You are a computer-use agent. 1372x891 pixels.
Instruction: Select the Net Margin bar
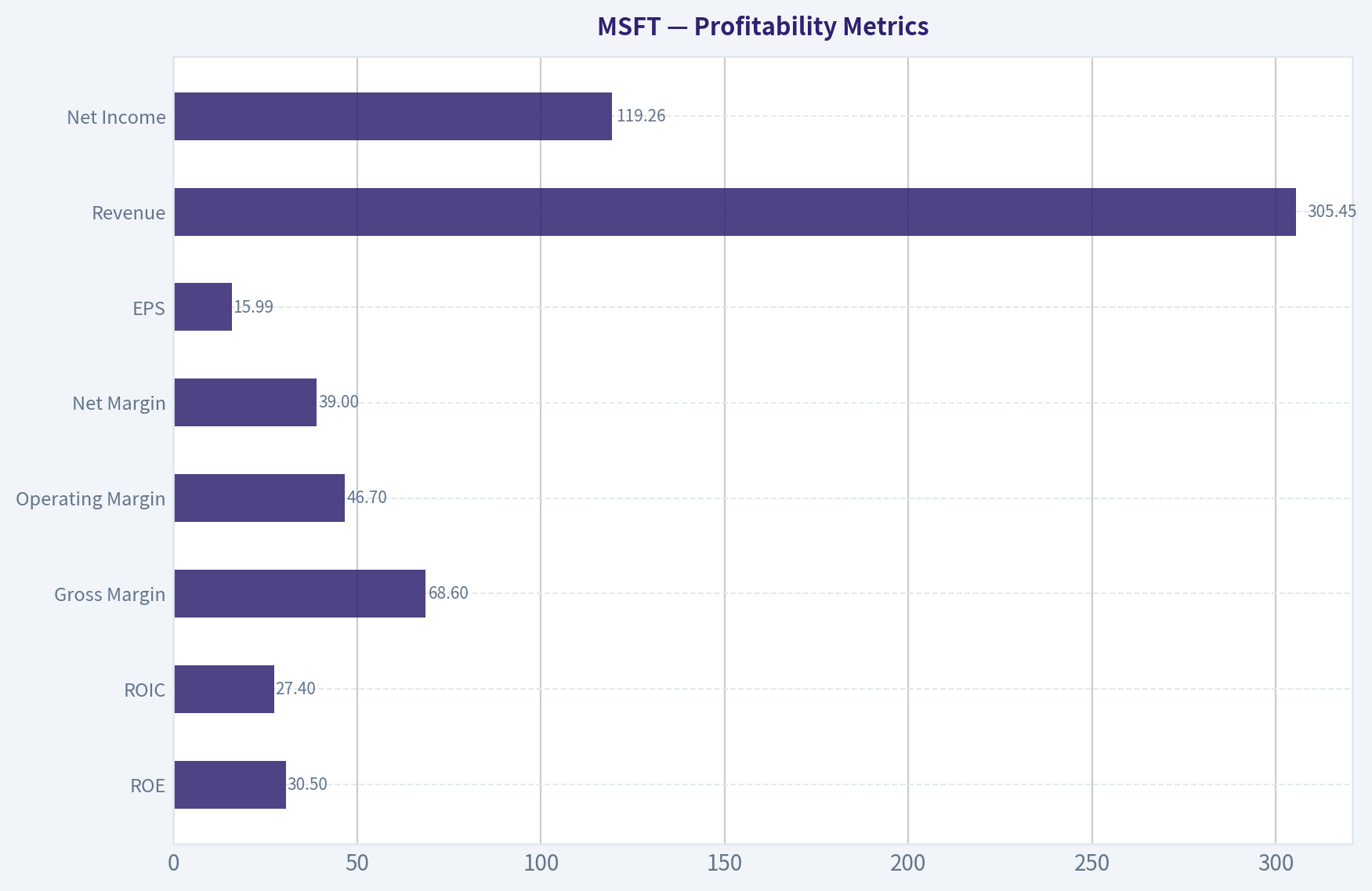pyautogui.click(x=245, y=403)
